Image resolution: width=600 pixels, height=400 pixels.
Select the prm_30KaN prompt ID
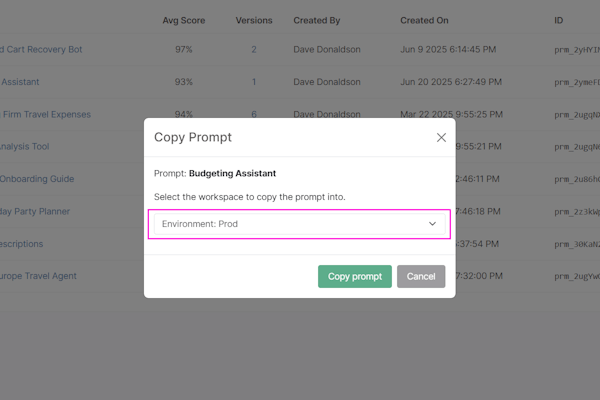point(577,244)
